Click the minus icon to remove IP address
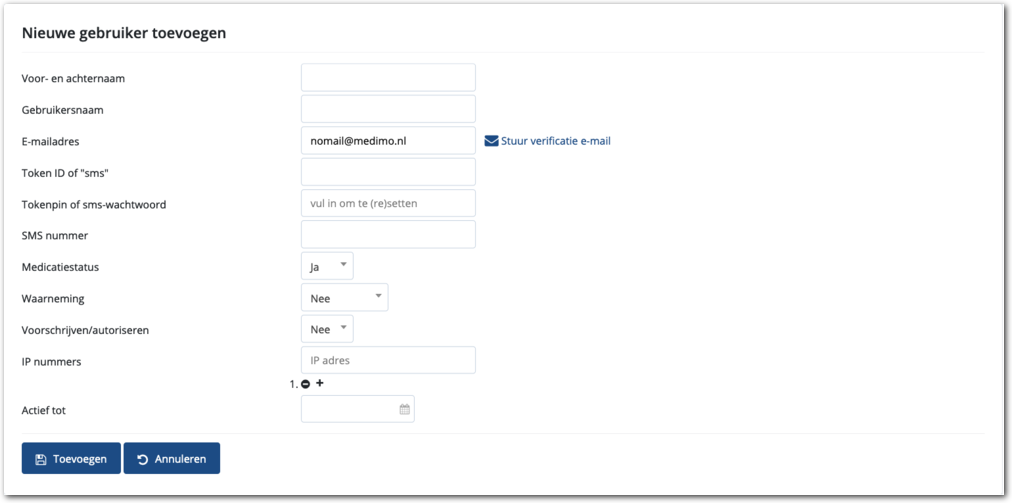The image size is (1012, 503). 306,384
